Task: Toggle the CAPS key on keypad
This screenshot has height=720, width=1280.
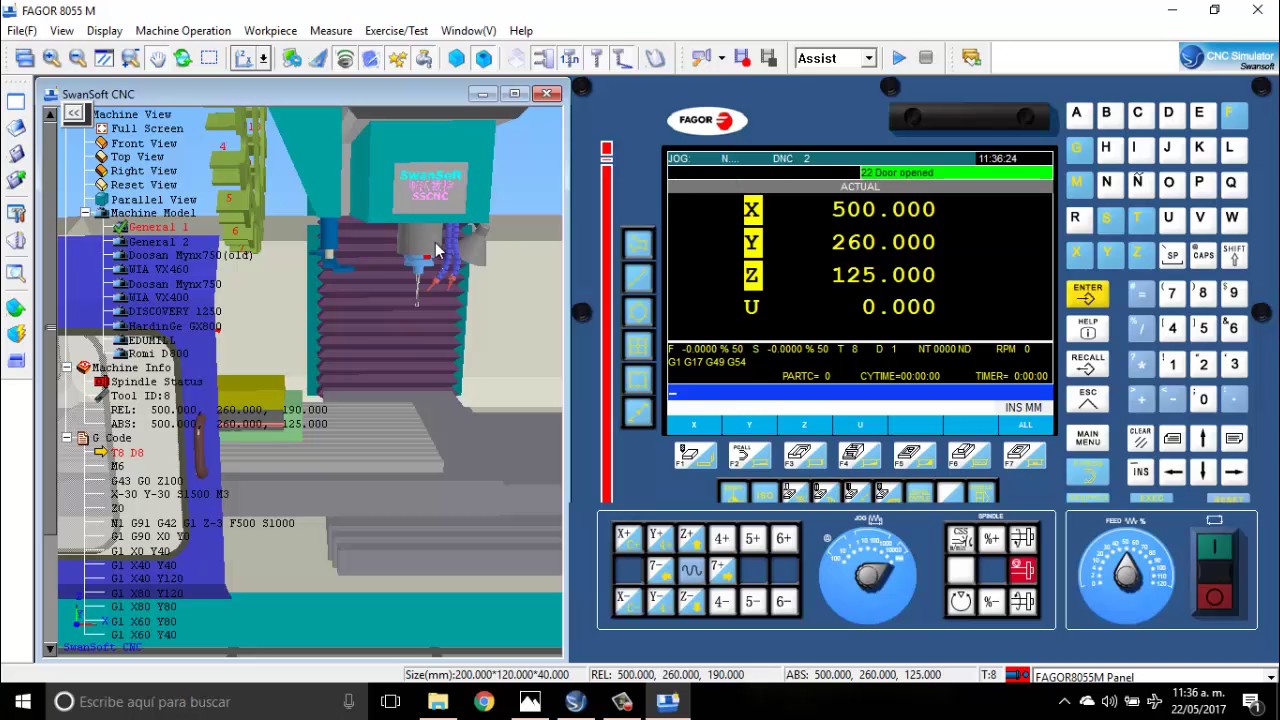Action: pyautogui.click(x=1203, y=255)
